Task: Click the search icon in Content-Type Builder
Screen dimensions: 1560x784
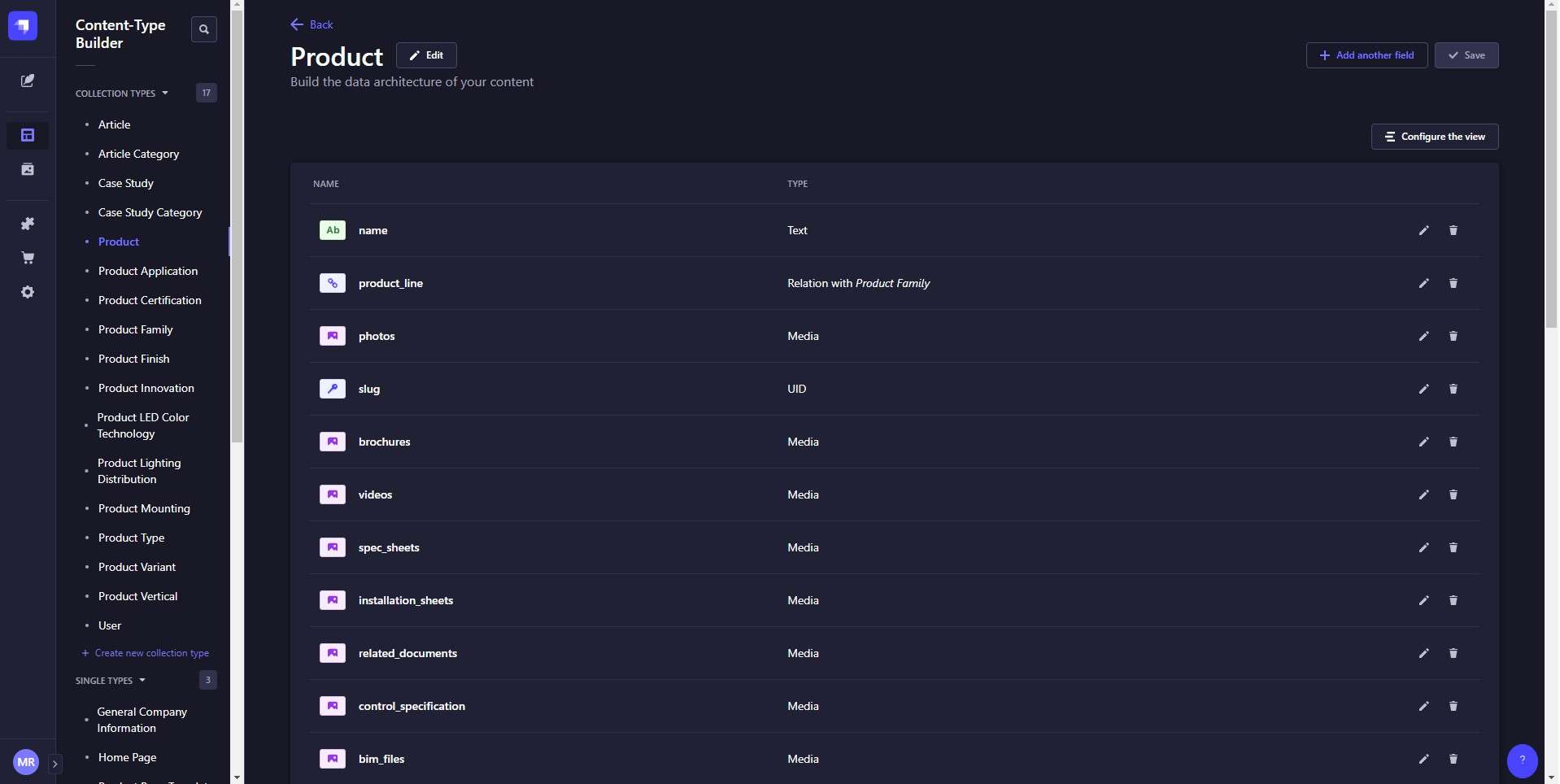Action: [203, 29]
